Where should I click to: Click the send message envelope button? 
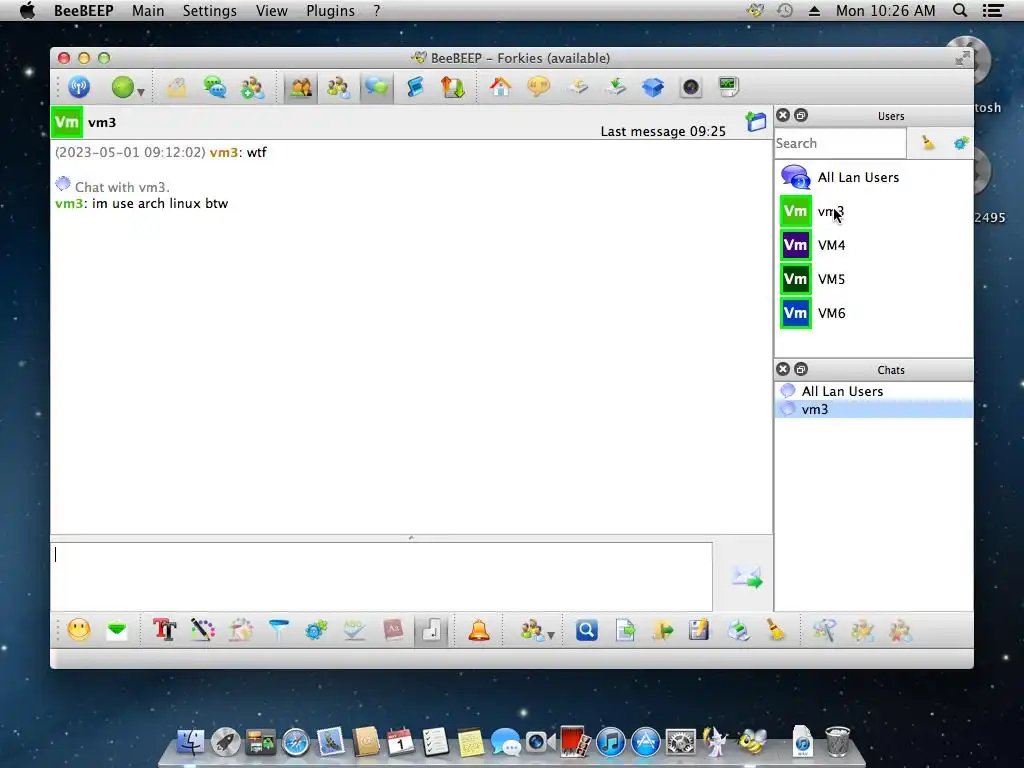point(746,577)
